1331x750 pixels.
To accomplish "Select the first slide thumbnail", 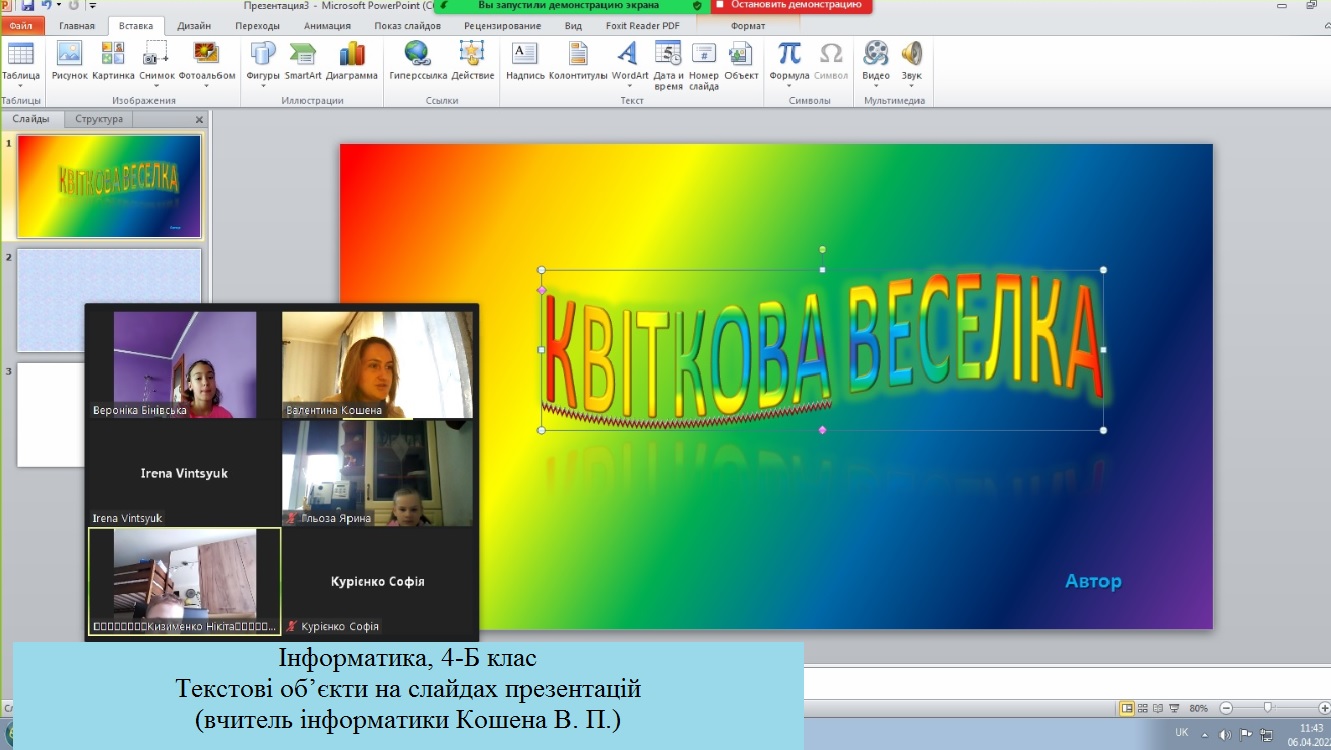I will click(109, 186).
